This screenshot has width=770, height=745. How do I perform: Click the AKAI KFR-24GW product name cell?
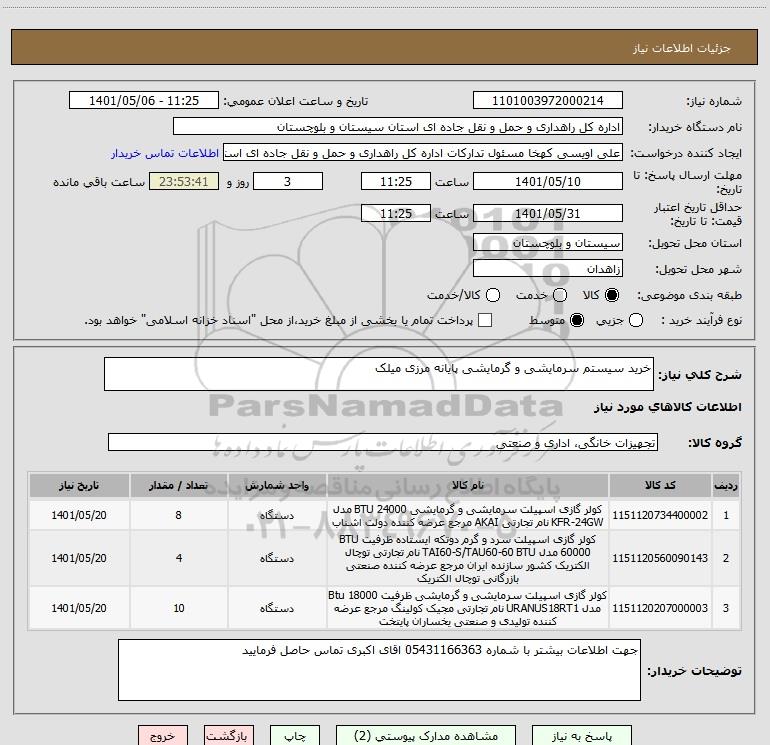(x=468, y=516)
